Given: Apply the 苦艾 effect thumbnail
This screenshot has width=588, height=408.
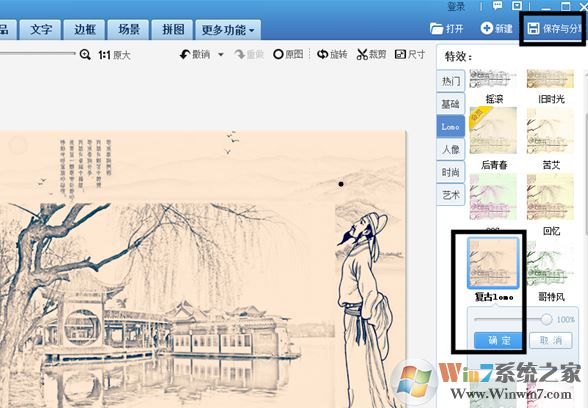Looking at the screenshot, I should (550, 130).
